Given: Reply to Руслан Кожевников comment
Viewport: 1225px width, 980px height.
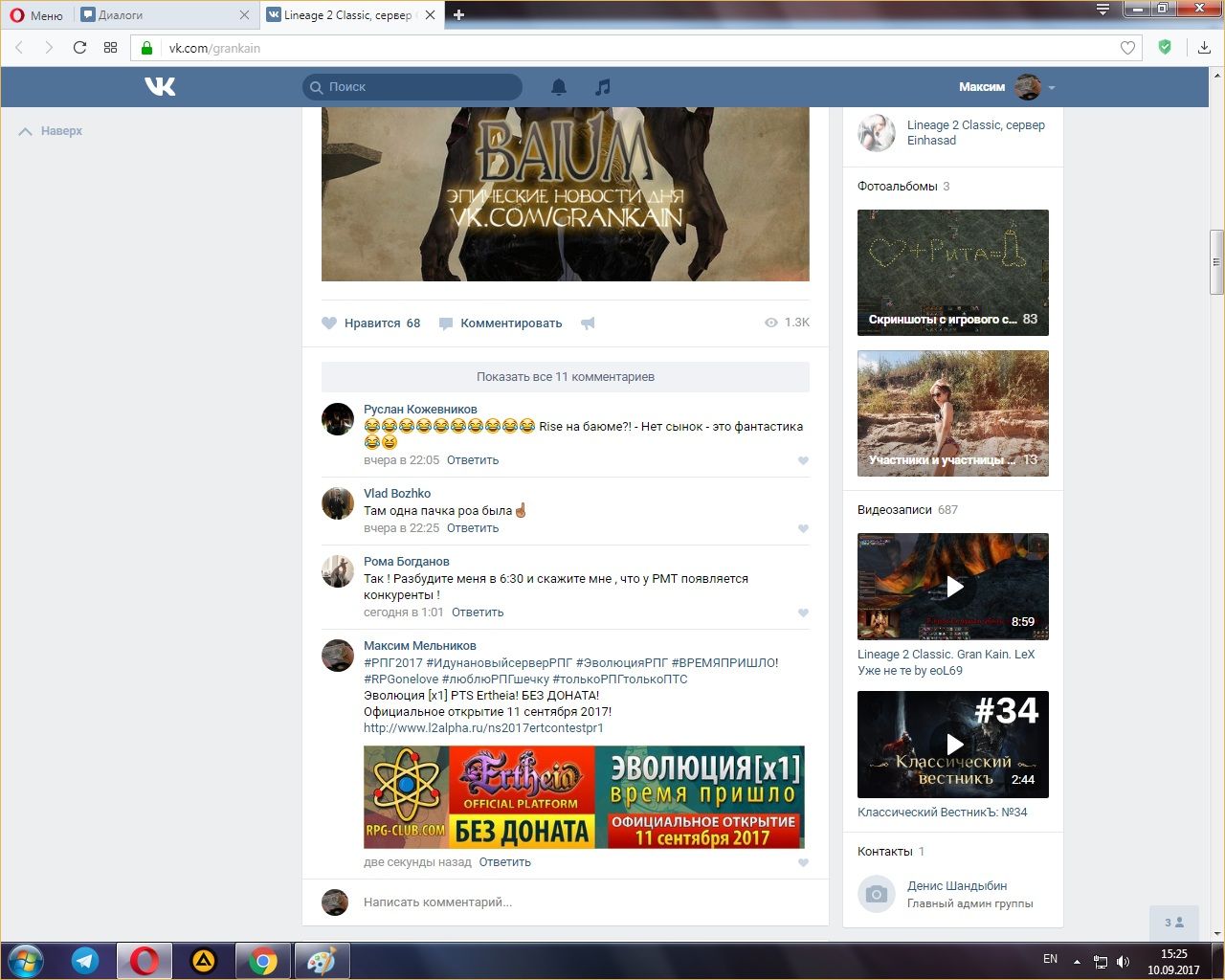Looking at the screenshot, I should [473, 460].
